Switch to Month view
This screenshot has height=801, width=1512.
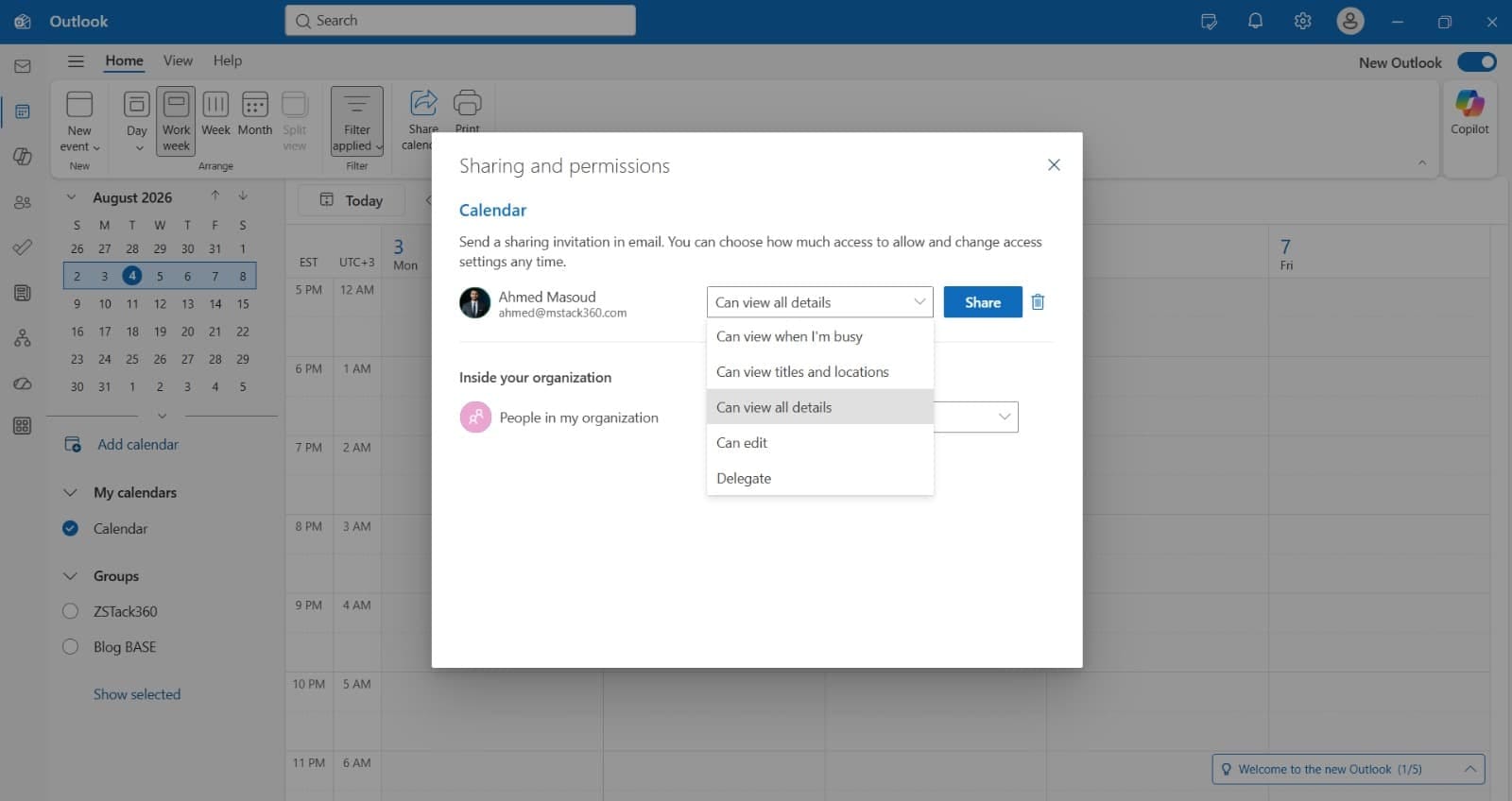[255, 113]
